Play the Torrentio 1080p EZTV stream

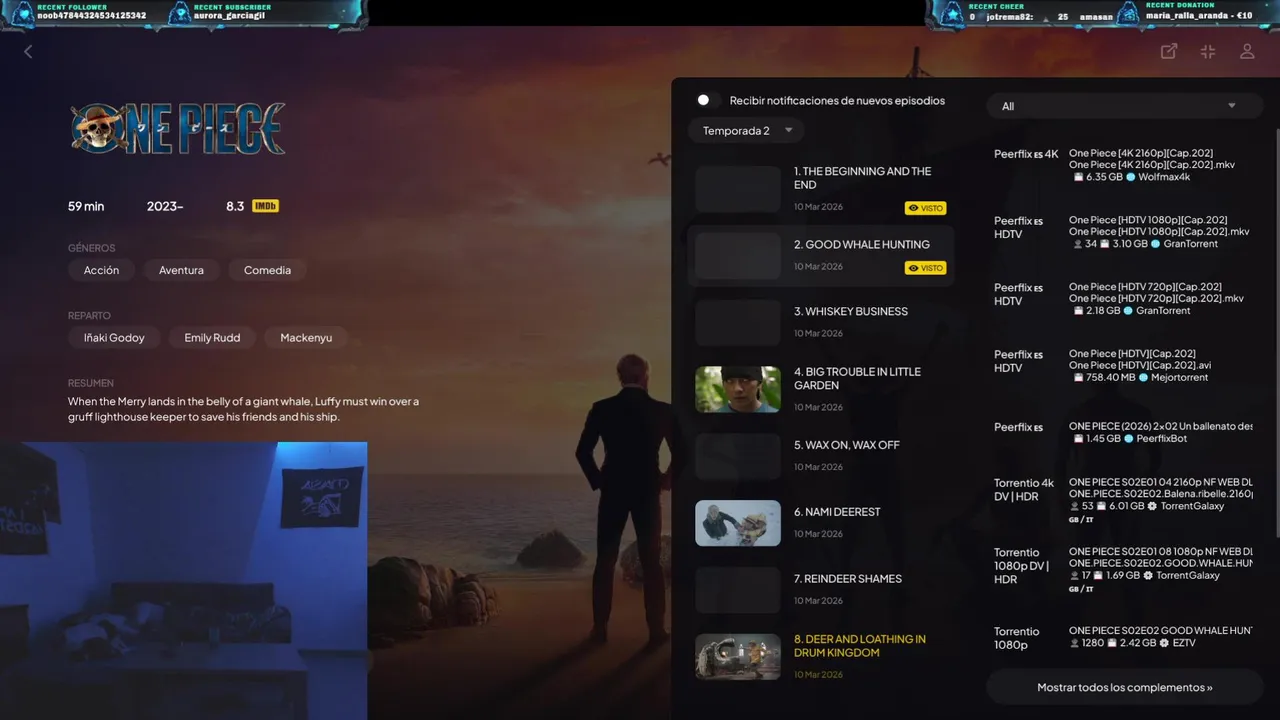point(1123,637)
